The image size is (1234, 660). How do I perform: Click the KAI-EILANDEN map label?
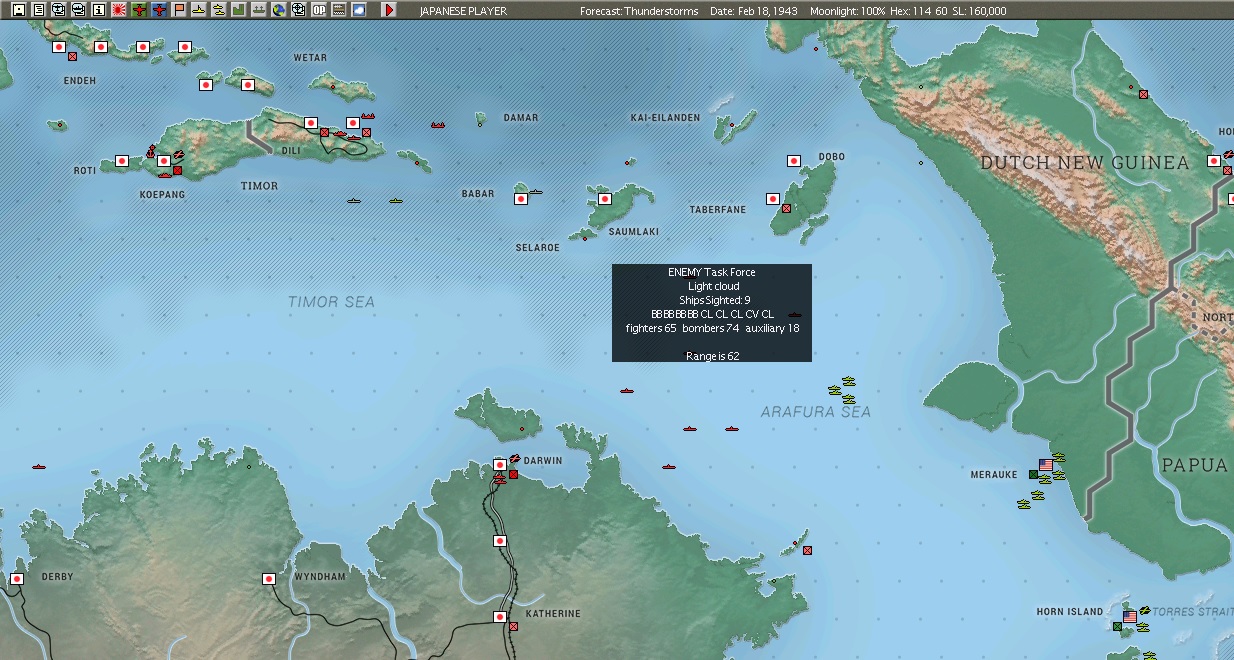[666, 118]
